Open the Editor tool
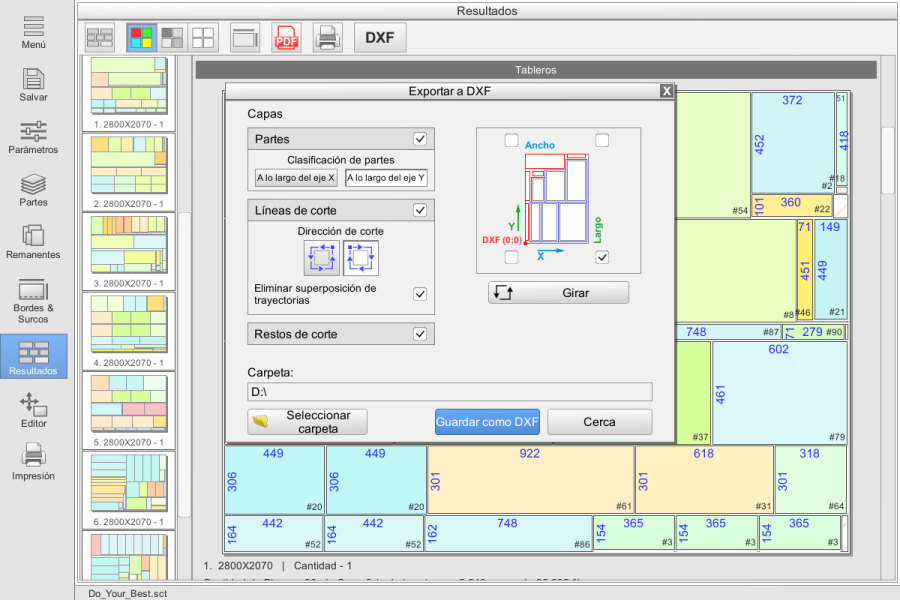Viewport: 900px width, 600px height. pos(33,411)
